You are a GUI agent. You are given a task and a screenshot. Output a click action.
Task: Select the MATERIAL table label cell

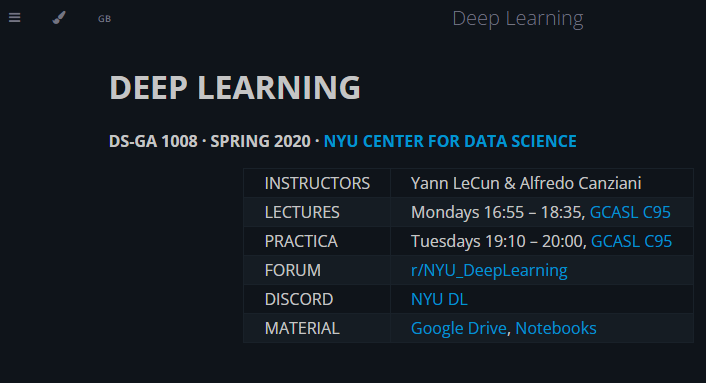point(317,328)
